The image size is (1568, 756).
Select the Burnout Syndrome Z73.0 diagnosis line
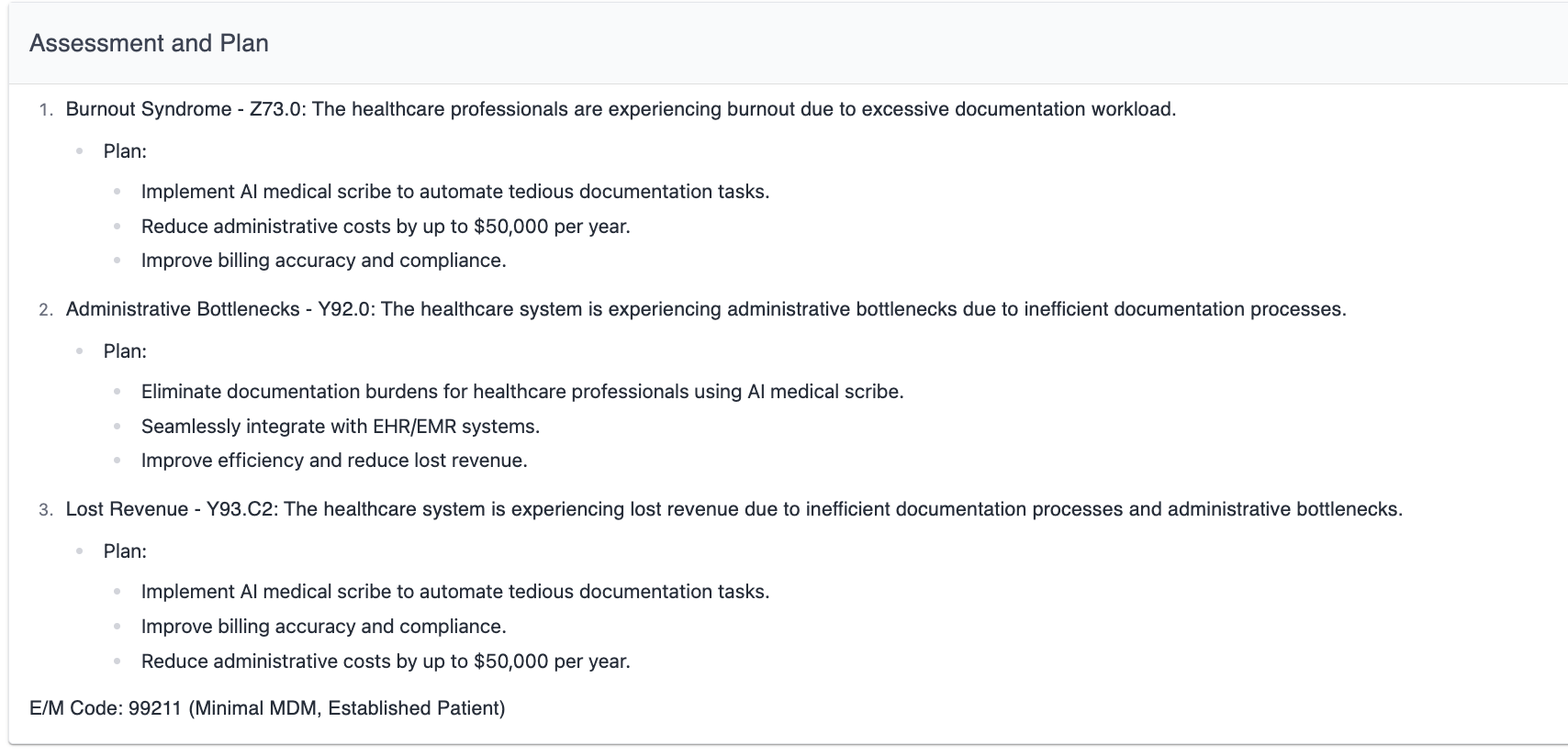pyautogui.click(x=621, y=109)
